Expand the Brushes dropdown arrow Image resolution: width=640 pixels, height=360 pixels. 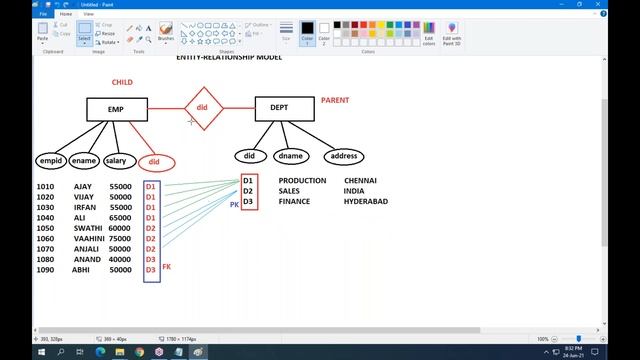click(x=166, y=43)
